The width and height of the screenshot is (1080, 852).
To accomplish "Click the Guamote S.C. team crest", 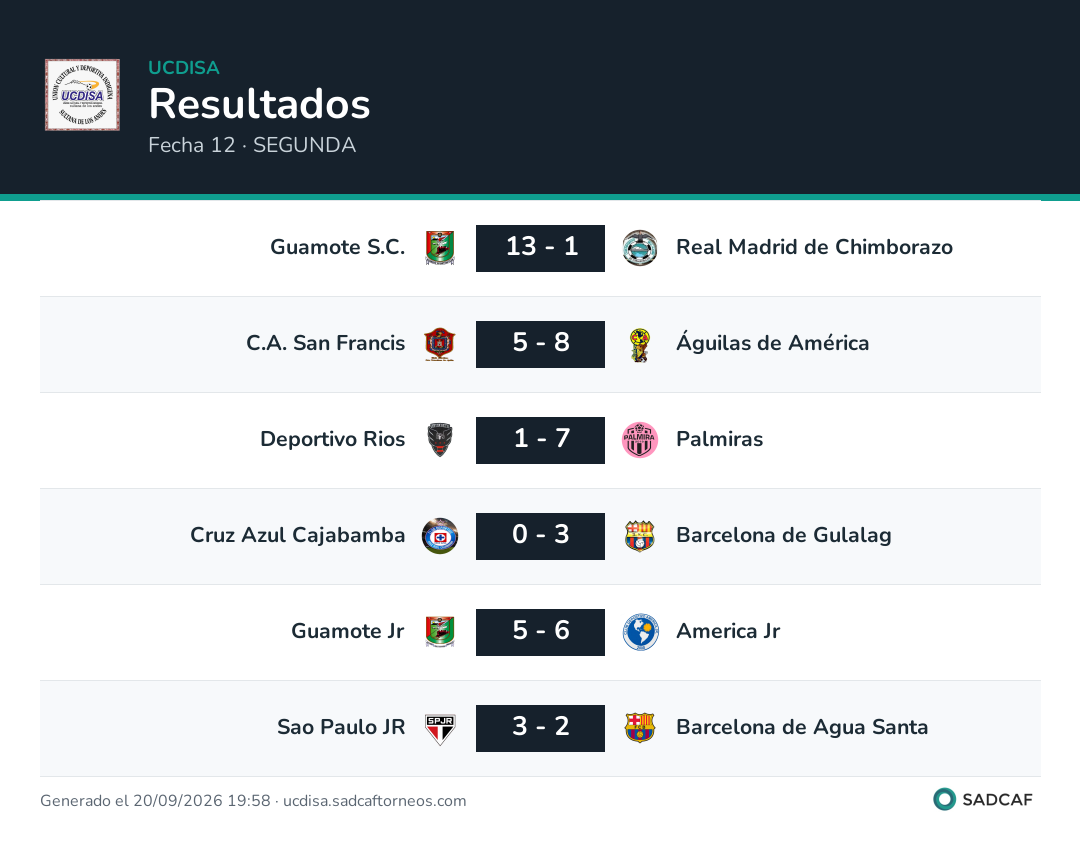I will coord(440,248).
